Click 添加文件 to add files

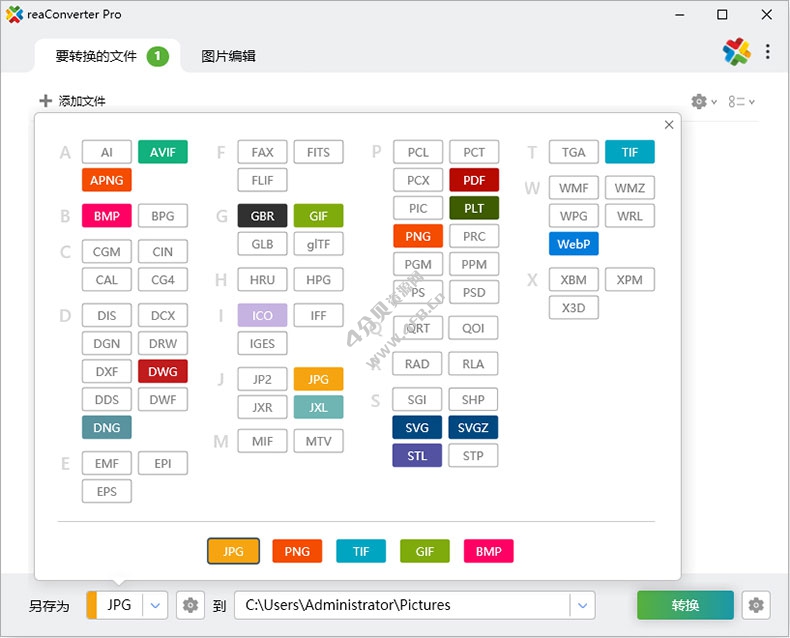coord(82,101)
